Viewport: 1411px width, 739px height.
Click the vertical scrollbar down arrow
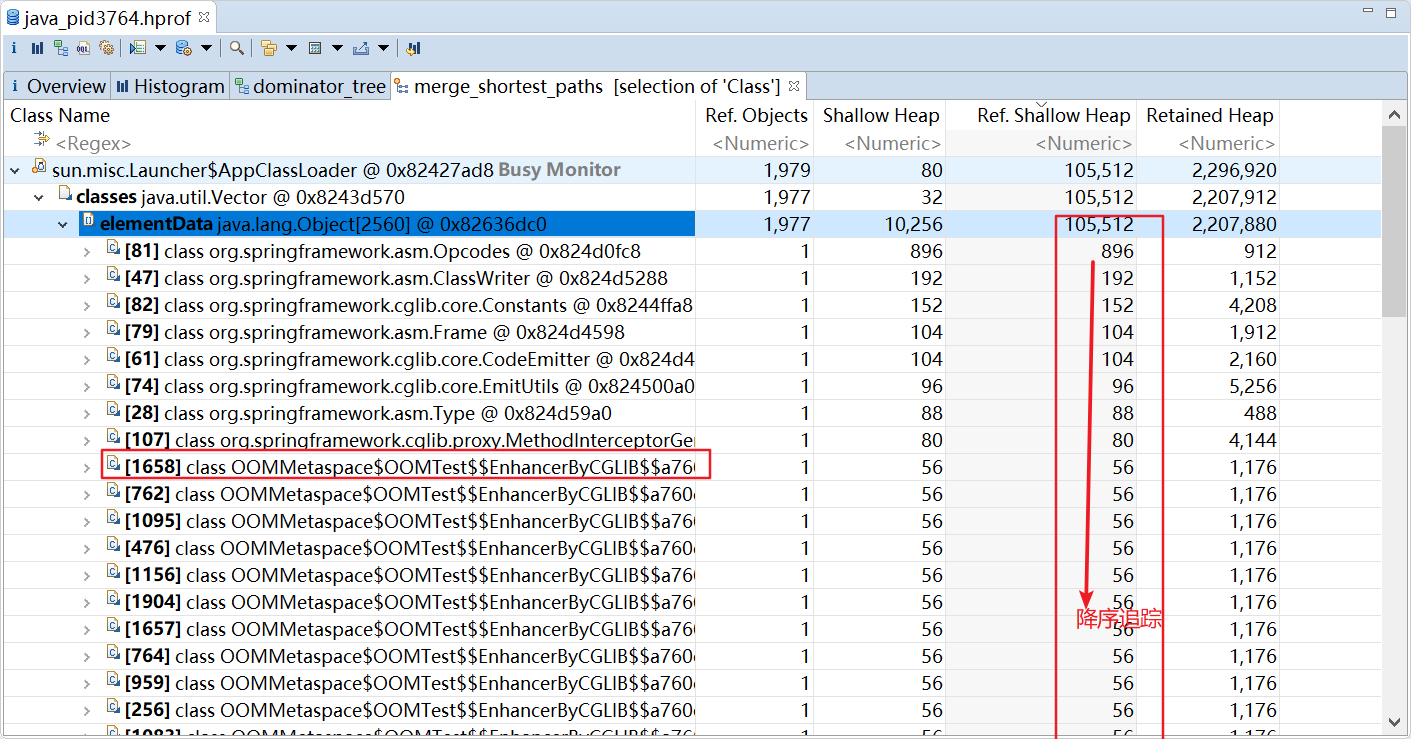(x=1394, y=721)
